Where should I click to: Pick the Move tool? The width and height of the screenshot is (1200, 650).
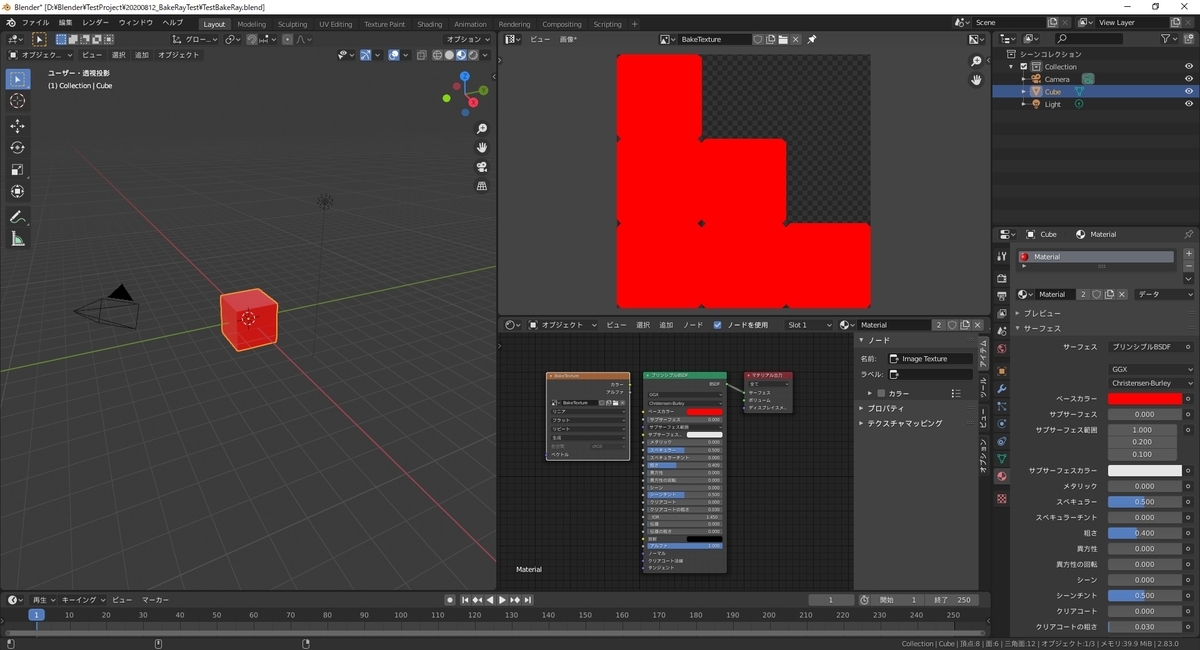(x=18, y=126)
